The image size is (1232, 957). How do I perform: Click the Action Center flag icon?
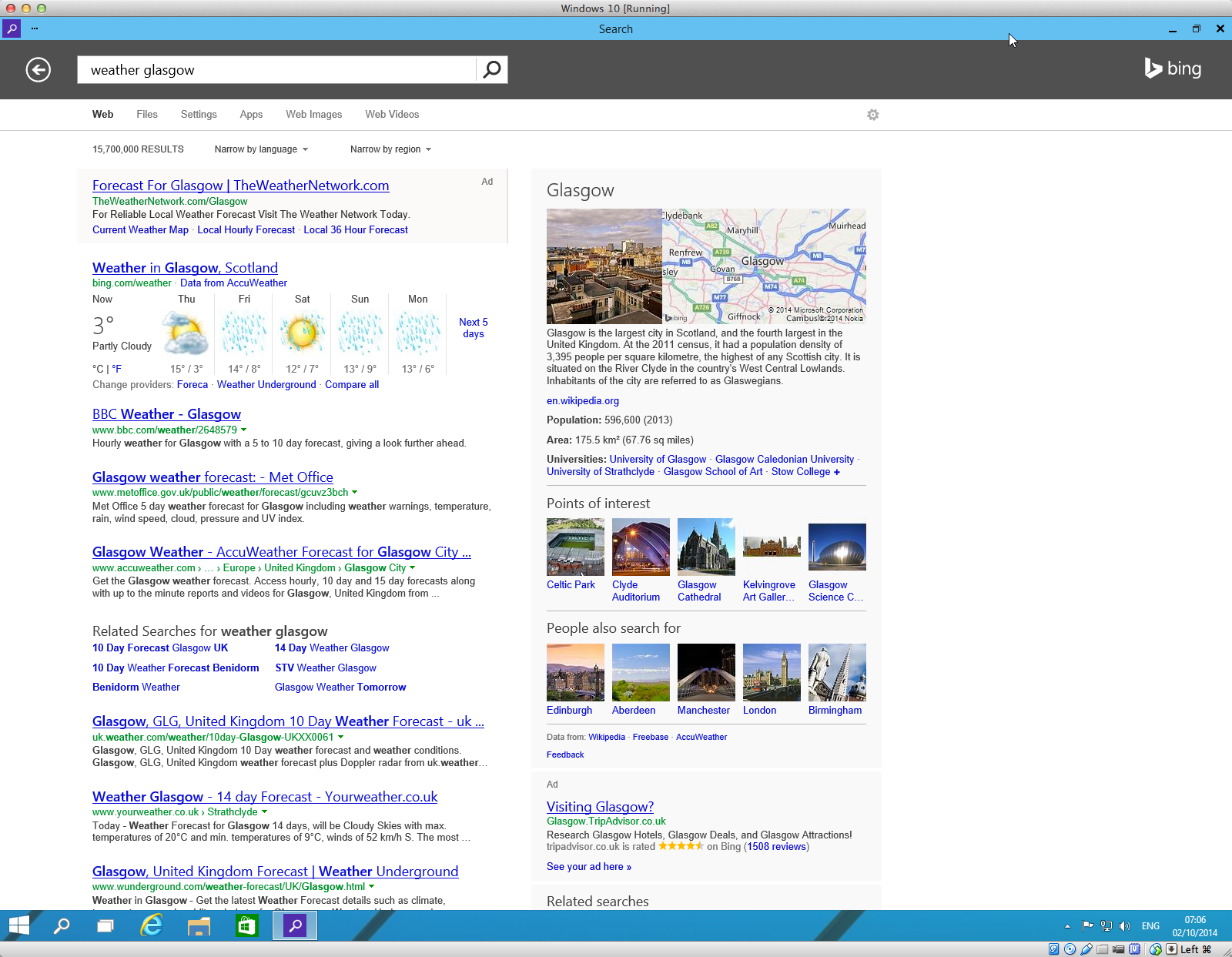(x=1087, y=926)
